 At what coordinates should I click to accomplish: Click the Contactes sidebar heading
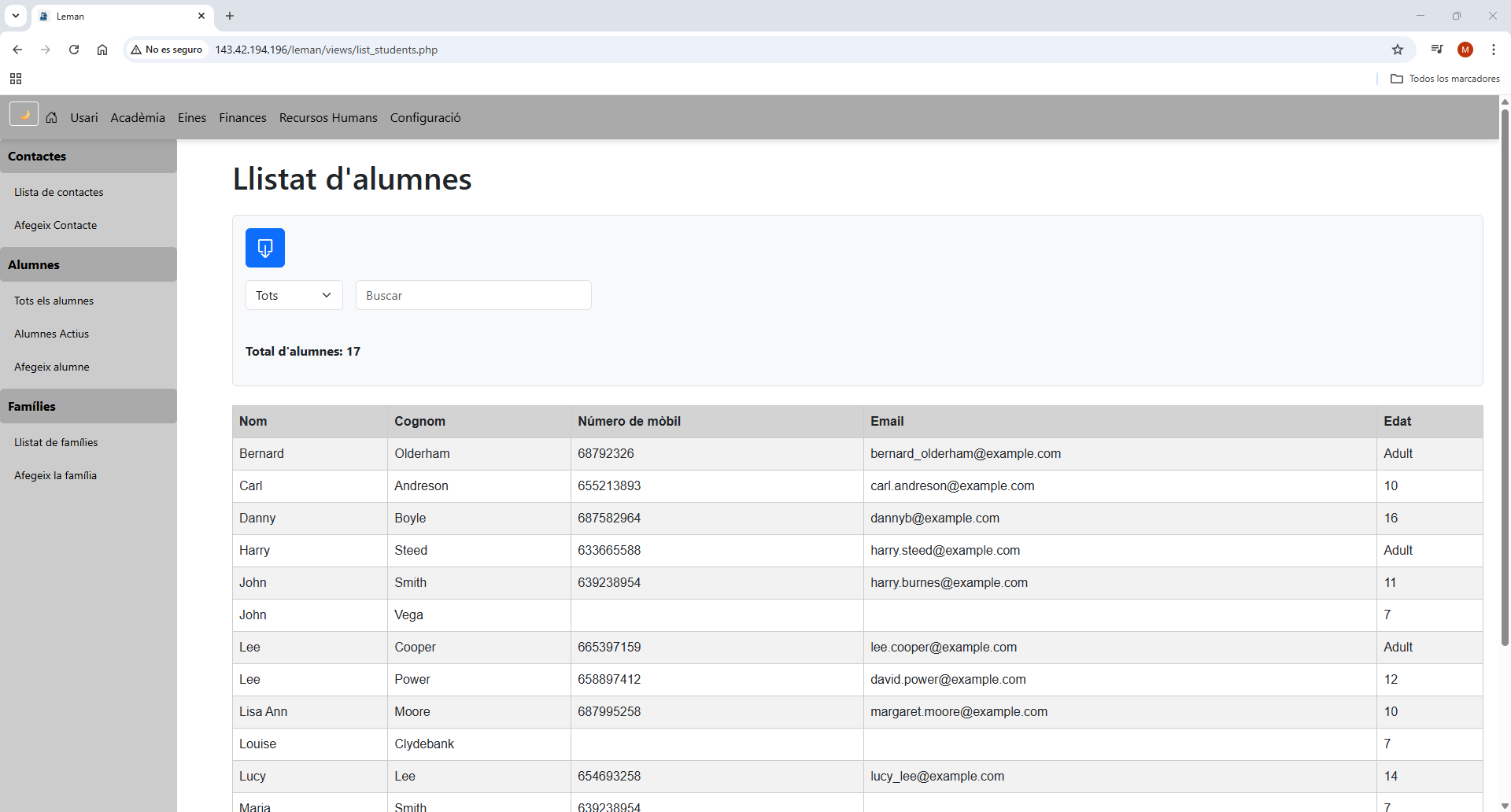click(88, 156)
